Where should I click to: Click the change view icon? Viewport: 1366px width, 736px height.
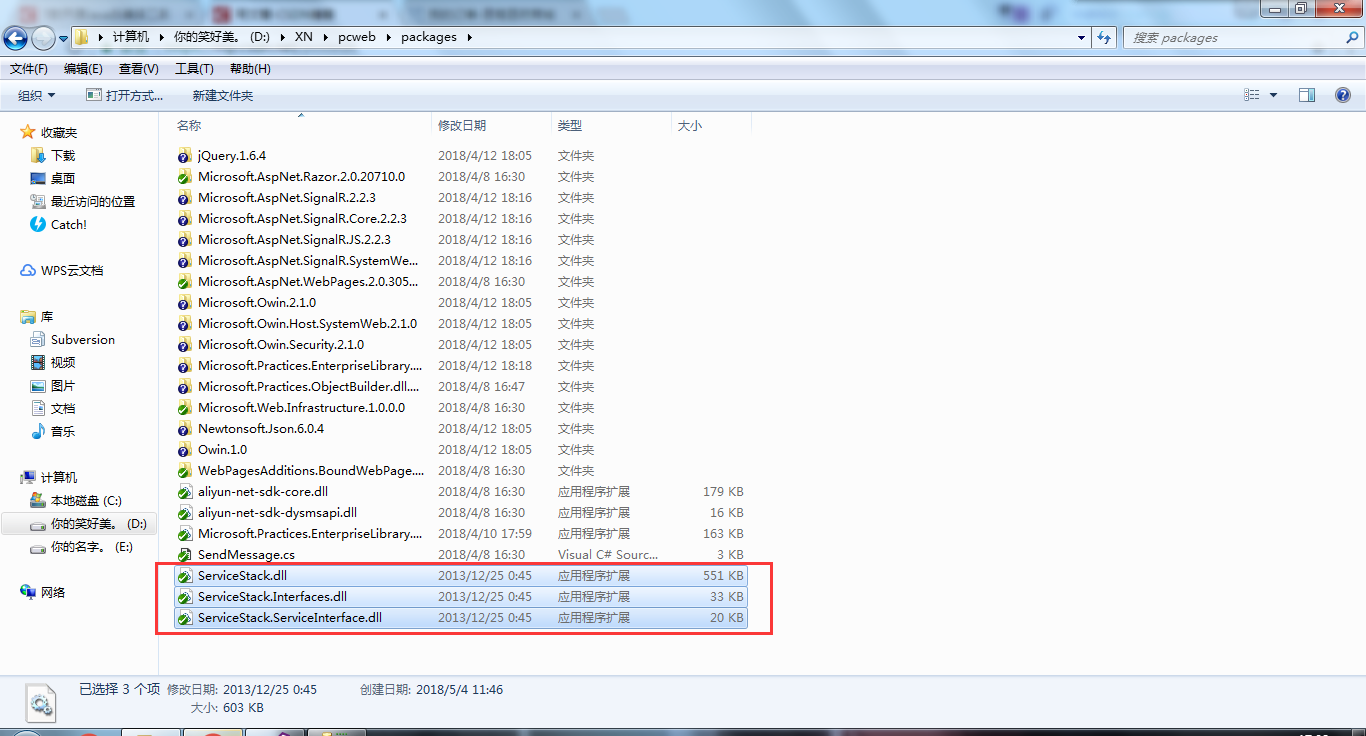click(x=1252, y=95)
